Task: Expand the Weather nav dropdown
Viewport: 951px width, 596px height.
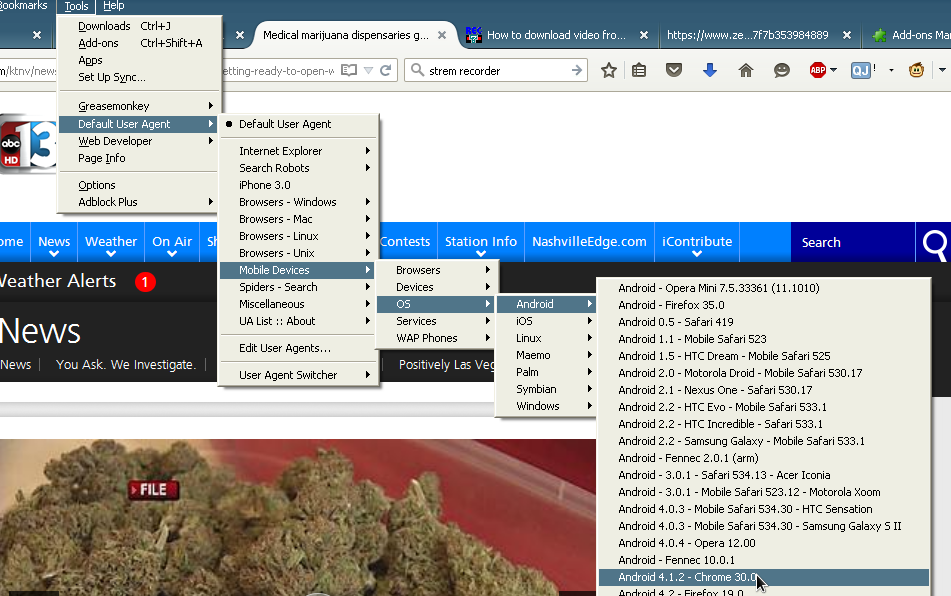Action: point(110,254)
